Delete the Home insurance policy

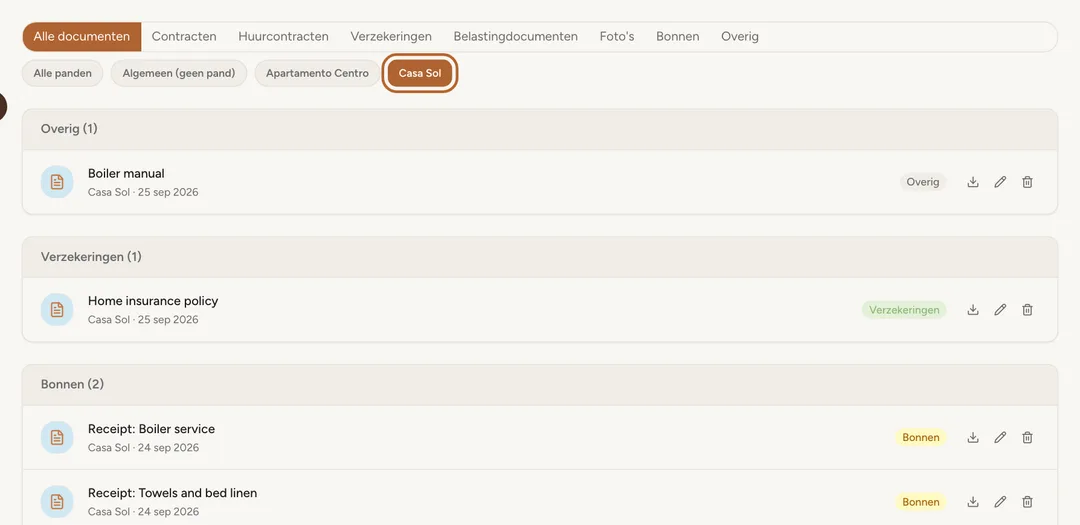1027,310
